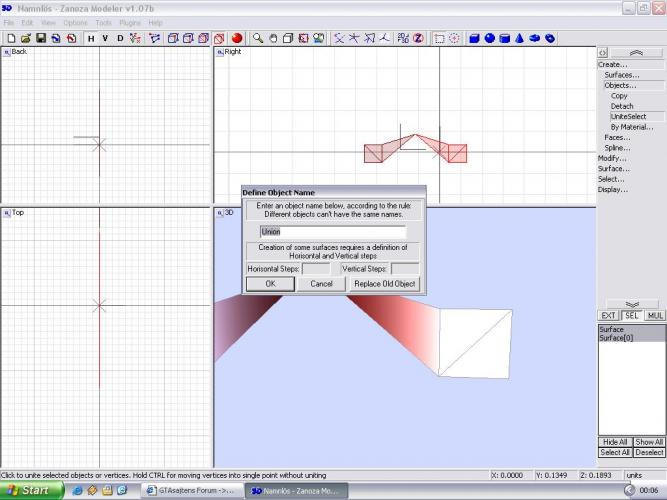Collapse command panel with top chevron
The width and height of the screenshot is (667, 500).
pos(636,52)
